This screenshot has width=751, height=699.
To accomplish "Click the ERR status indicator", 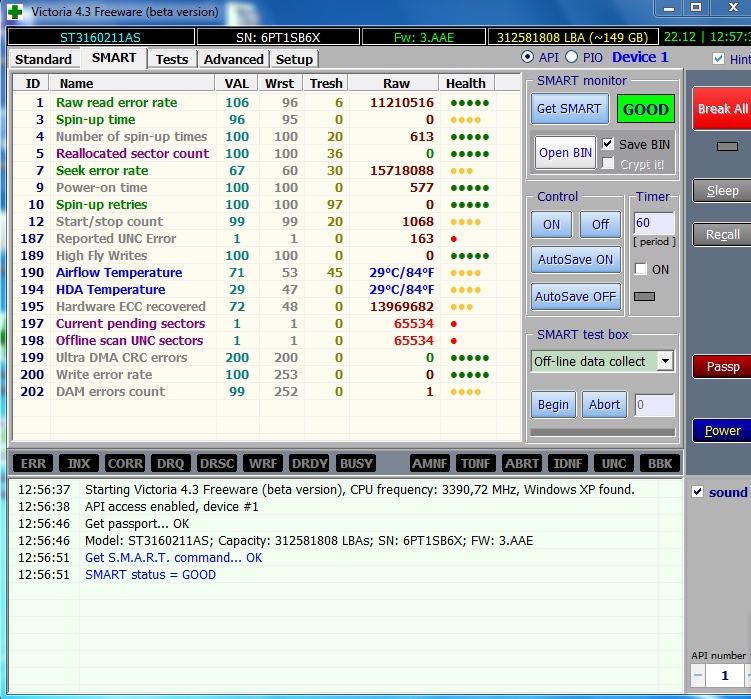I will (x=33, y=463).
